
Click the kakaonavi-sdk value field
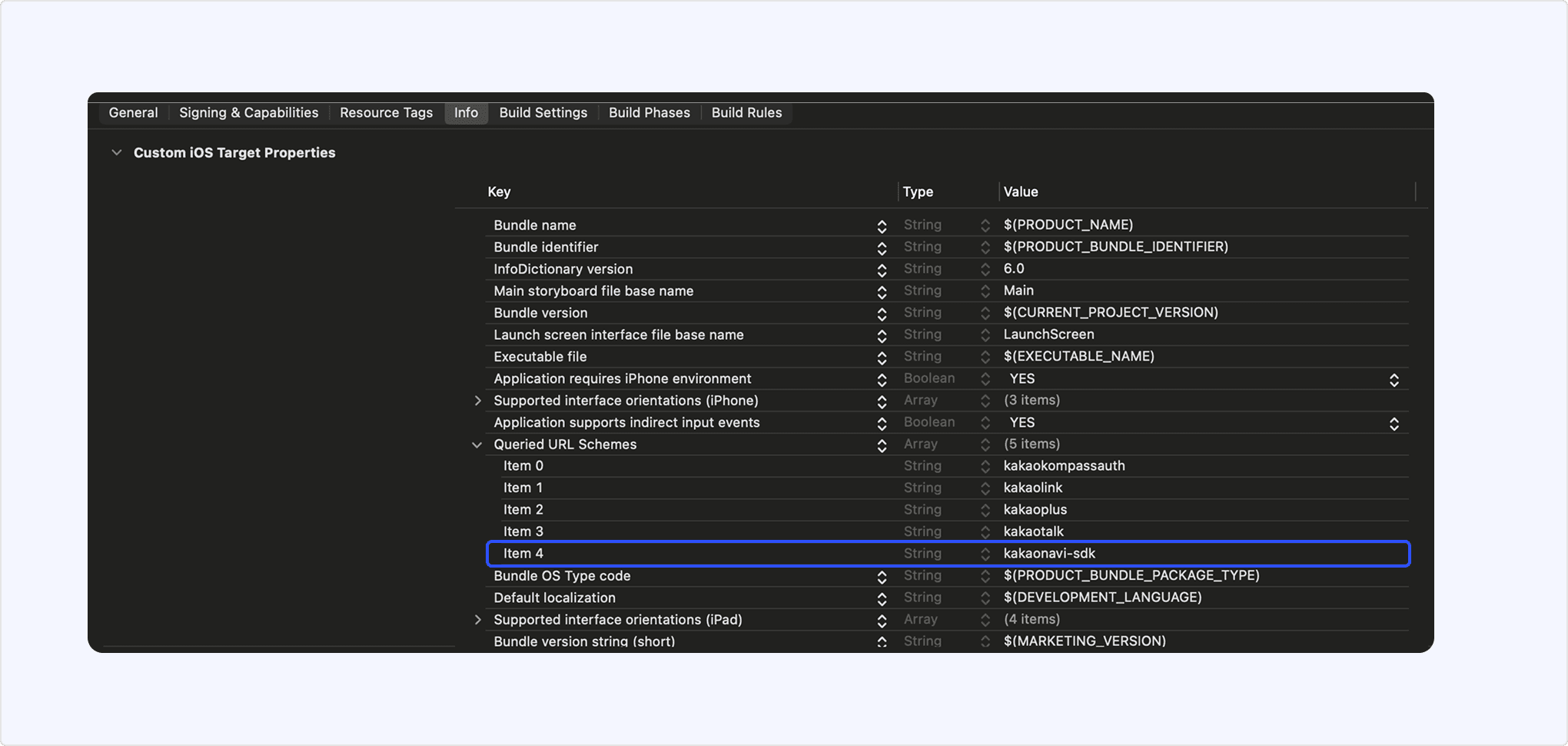click(x=1049, y=554)
